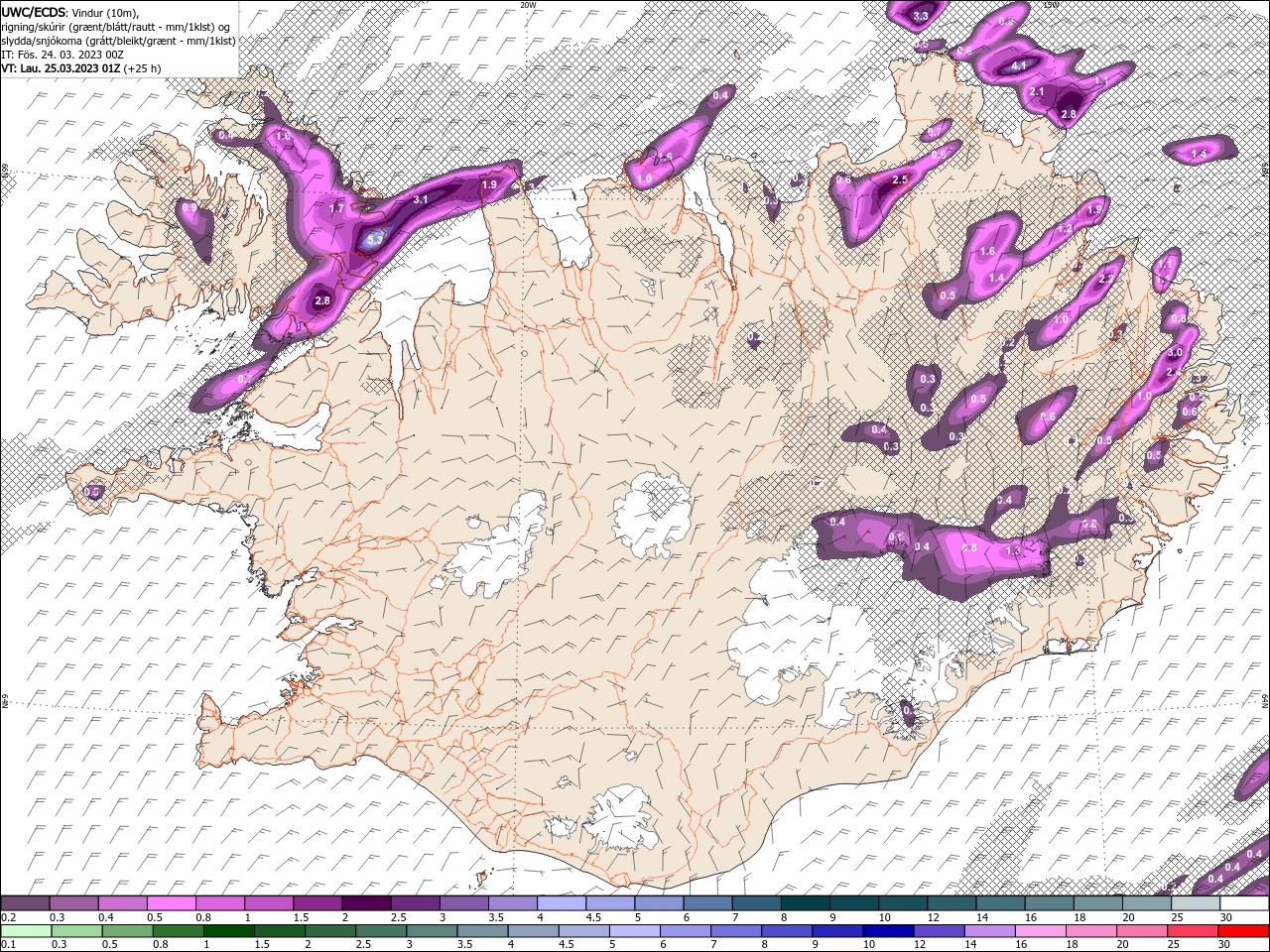Screen dimensions: 1270x952
Task: Click the '4.1' precipitation value label
Action: pyautogui.click(x=1019, y=65)
